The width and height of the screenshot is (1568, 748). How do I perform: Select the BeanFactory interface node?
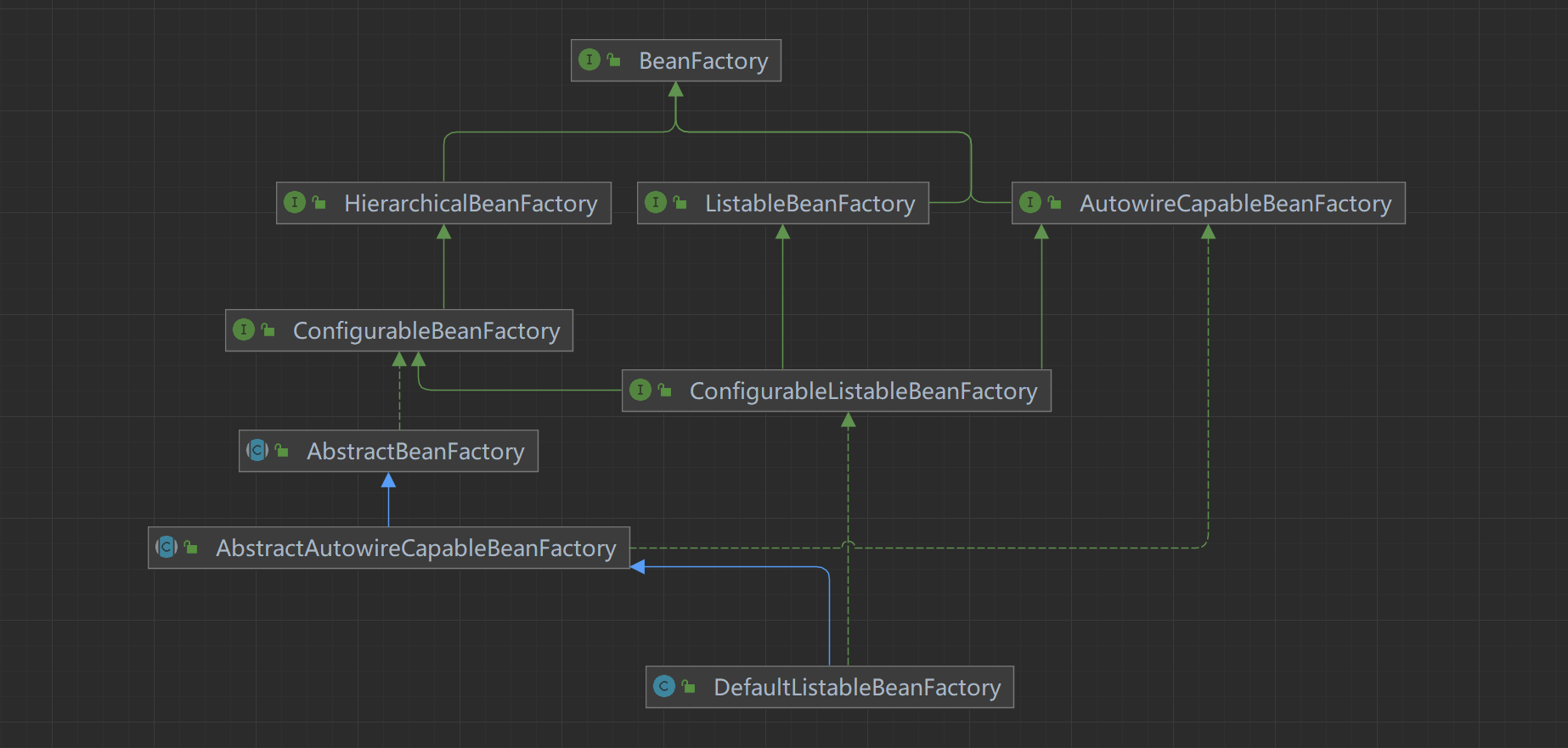pyautogui.click(x=676, y=60)
